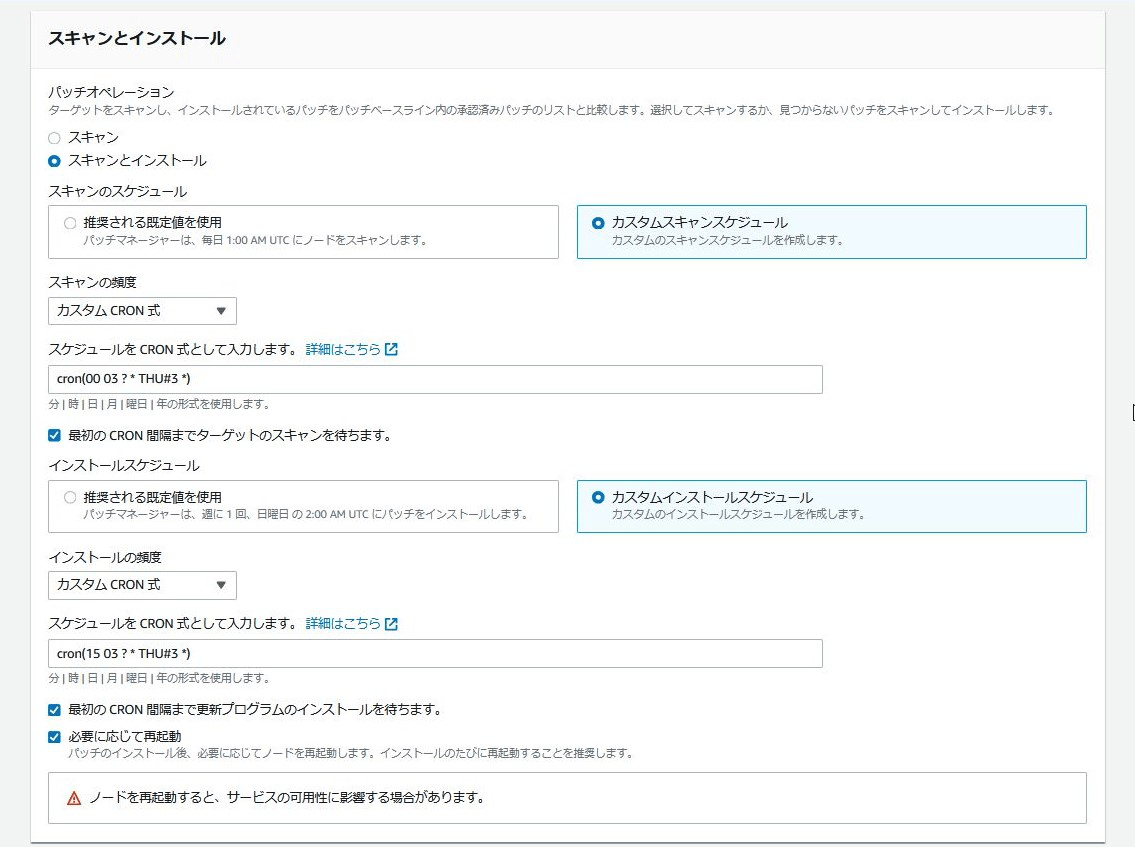Click scan CRON expression input field

coord(435,379)
